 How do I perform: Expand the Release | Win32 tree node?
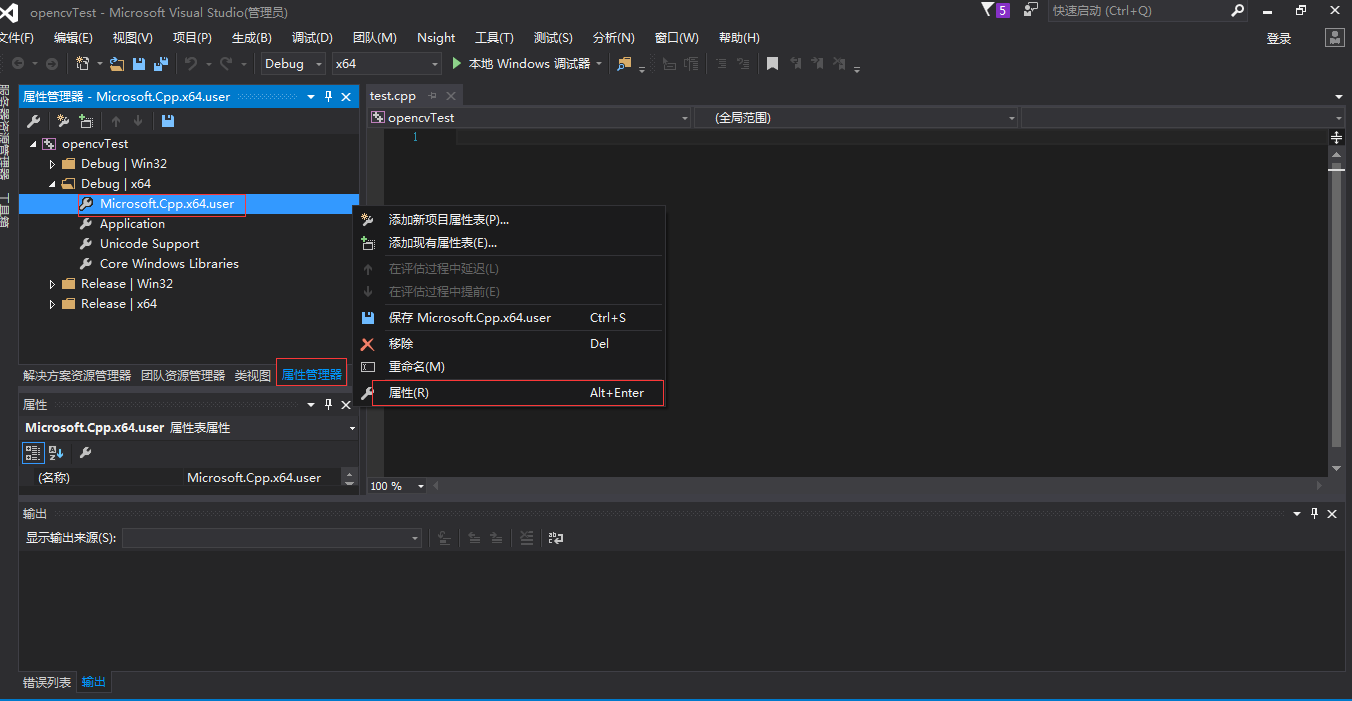pyautogui.click(x=52, y=283)
